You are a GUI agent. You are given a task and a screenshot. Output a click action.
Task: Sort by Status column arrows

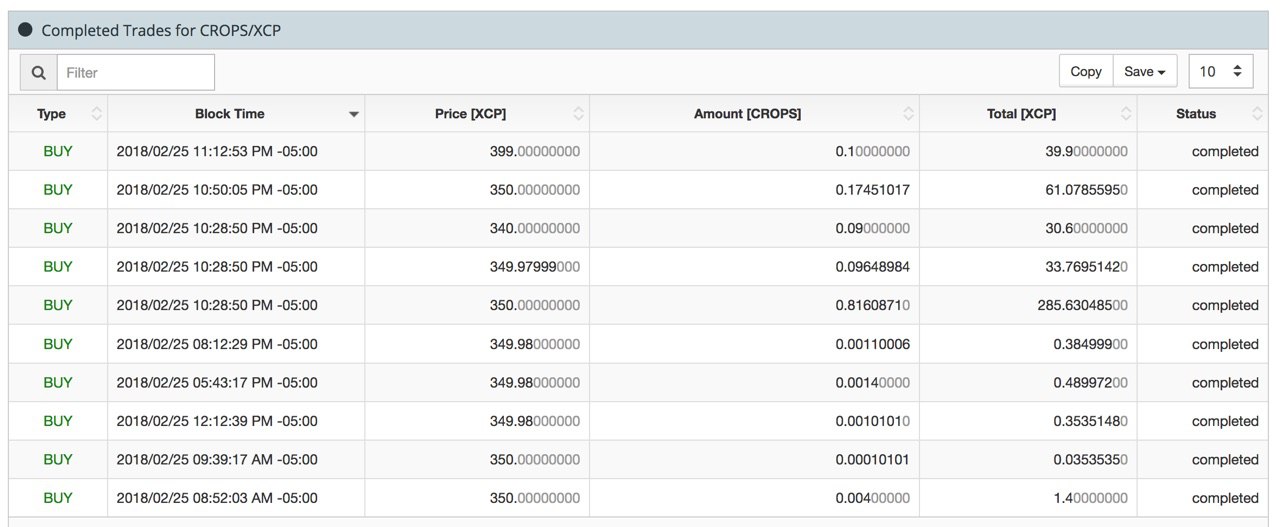click(x=1257, y=114)
